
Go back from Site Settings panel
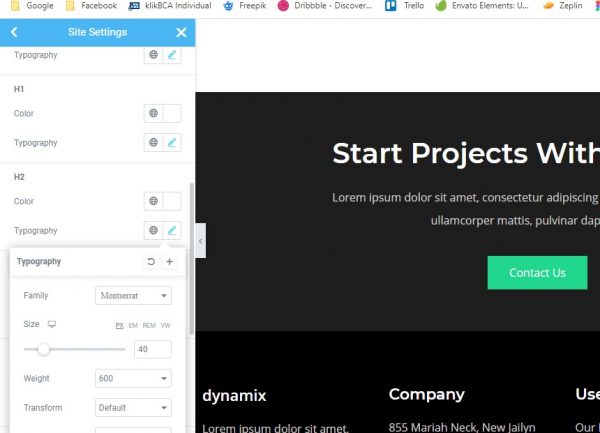(14, 32)
